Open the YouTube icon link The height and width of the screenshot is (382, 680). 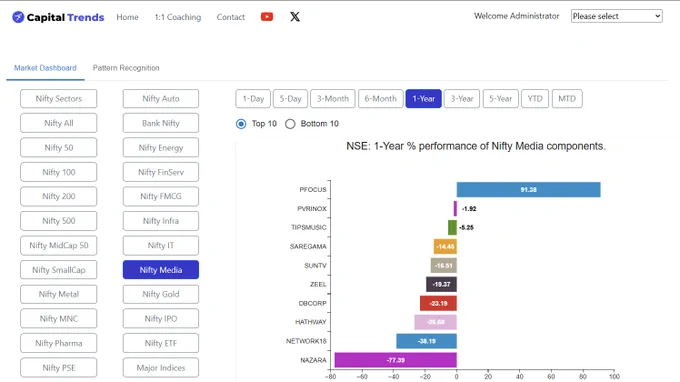point(267,17)
